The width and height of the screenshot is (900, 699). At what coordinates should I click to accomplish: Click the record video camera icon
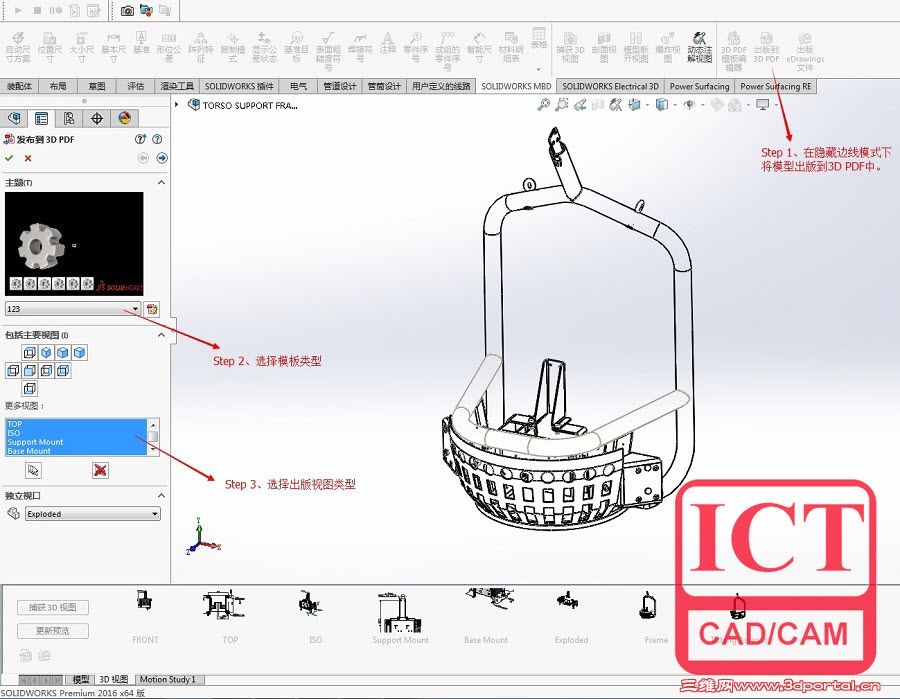(146, 10)
